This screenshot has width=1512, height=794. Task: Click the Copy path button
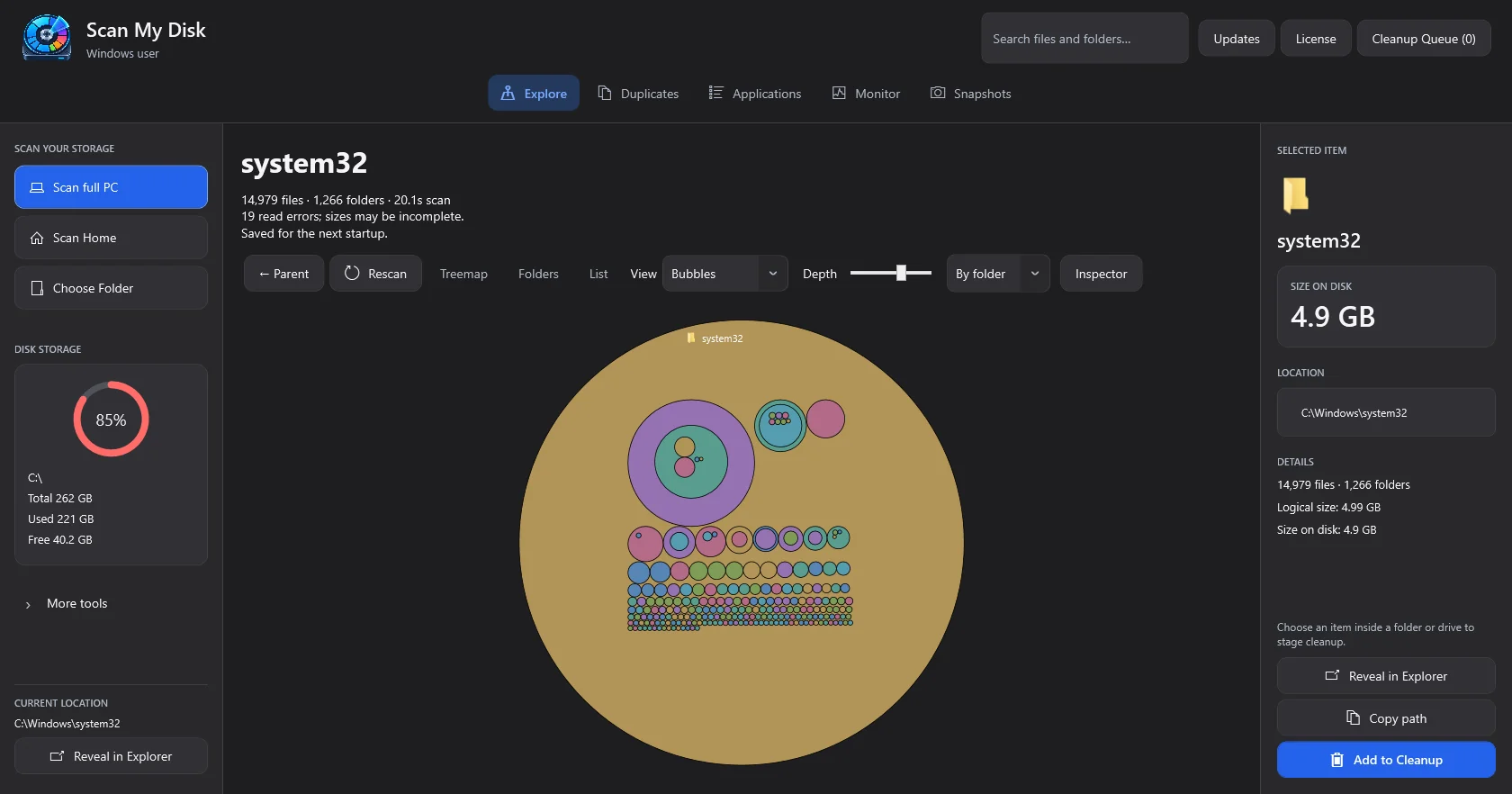point(1386,718)
